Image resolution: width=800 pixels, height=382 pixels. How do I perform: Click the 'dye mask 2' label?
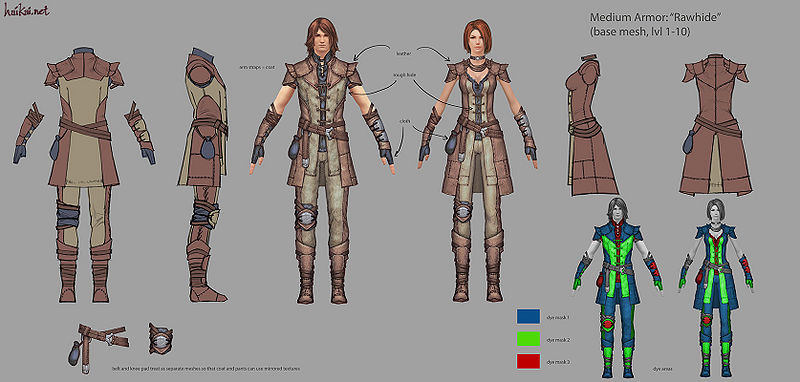[x=558, y=340]
